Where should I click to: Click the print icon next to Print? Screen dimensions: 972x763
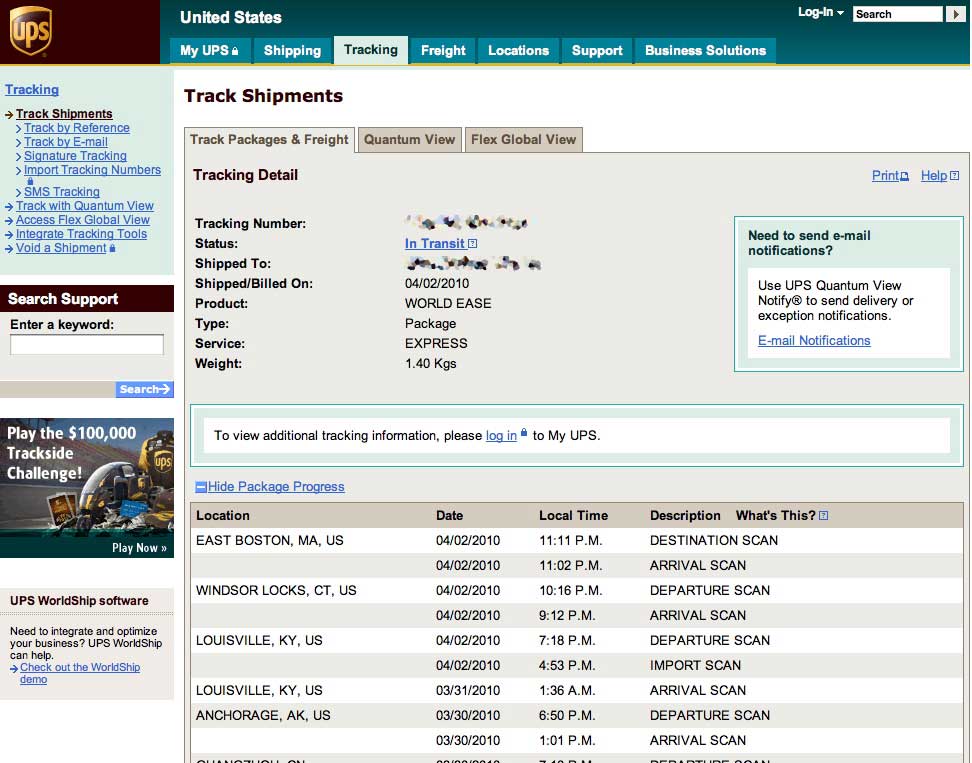[904, 176]
